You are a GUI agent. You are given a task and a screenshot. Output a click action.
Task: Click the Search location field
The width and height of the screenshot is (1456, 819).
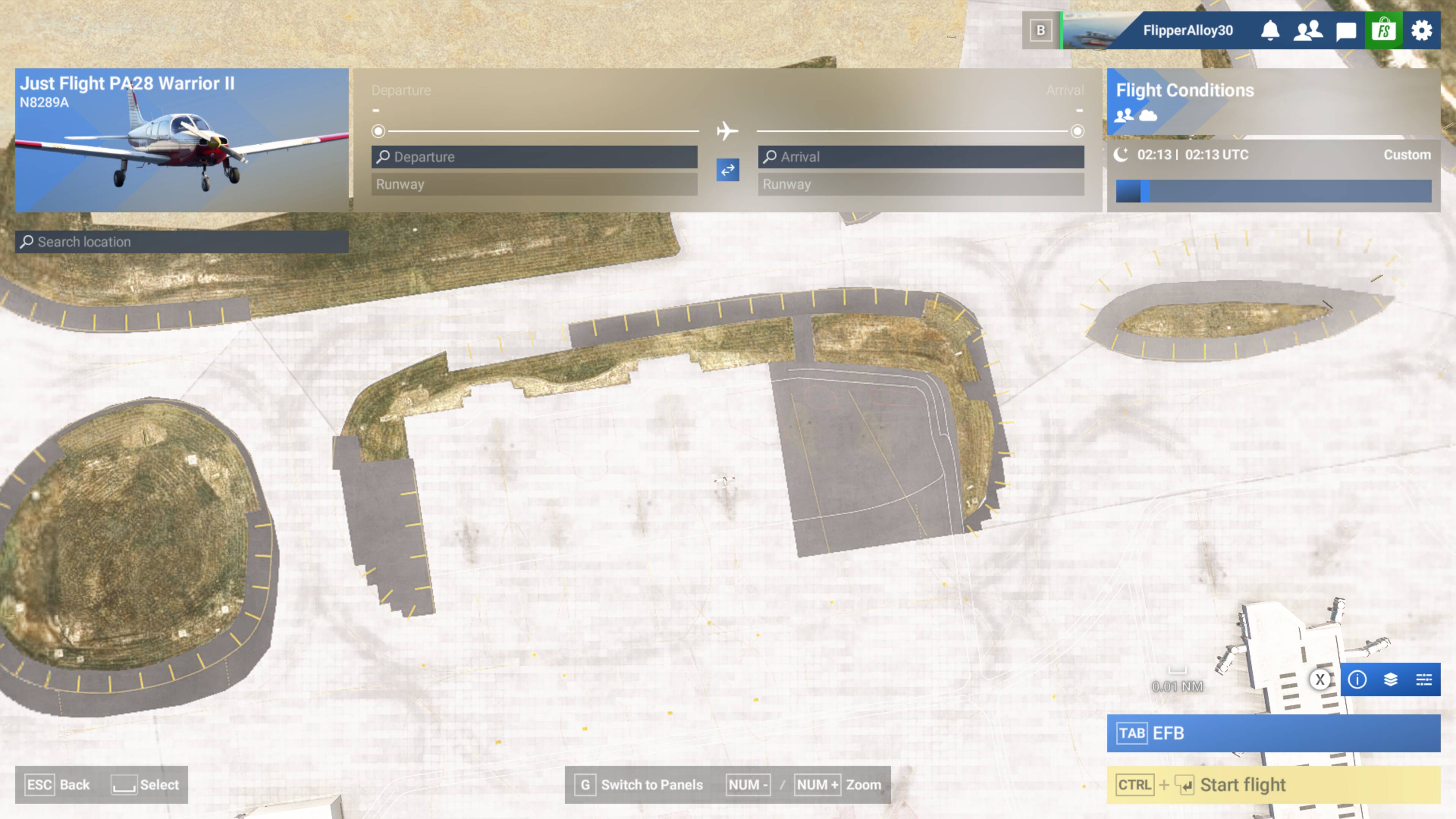point(182,242)
